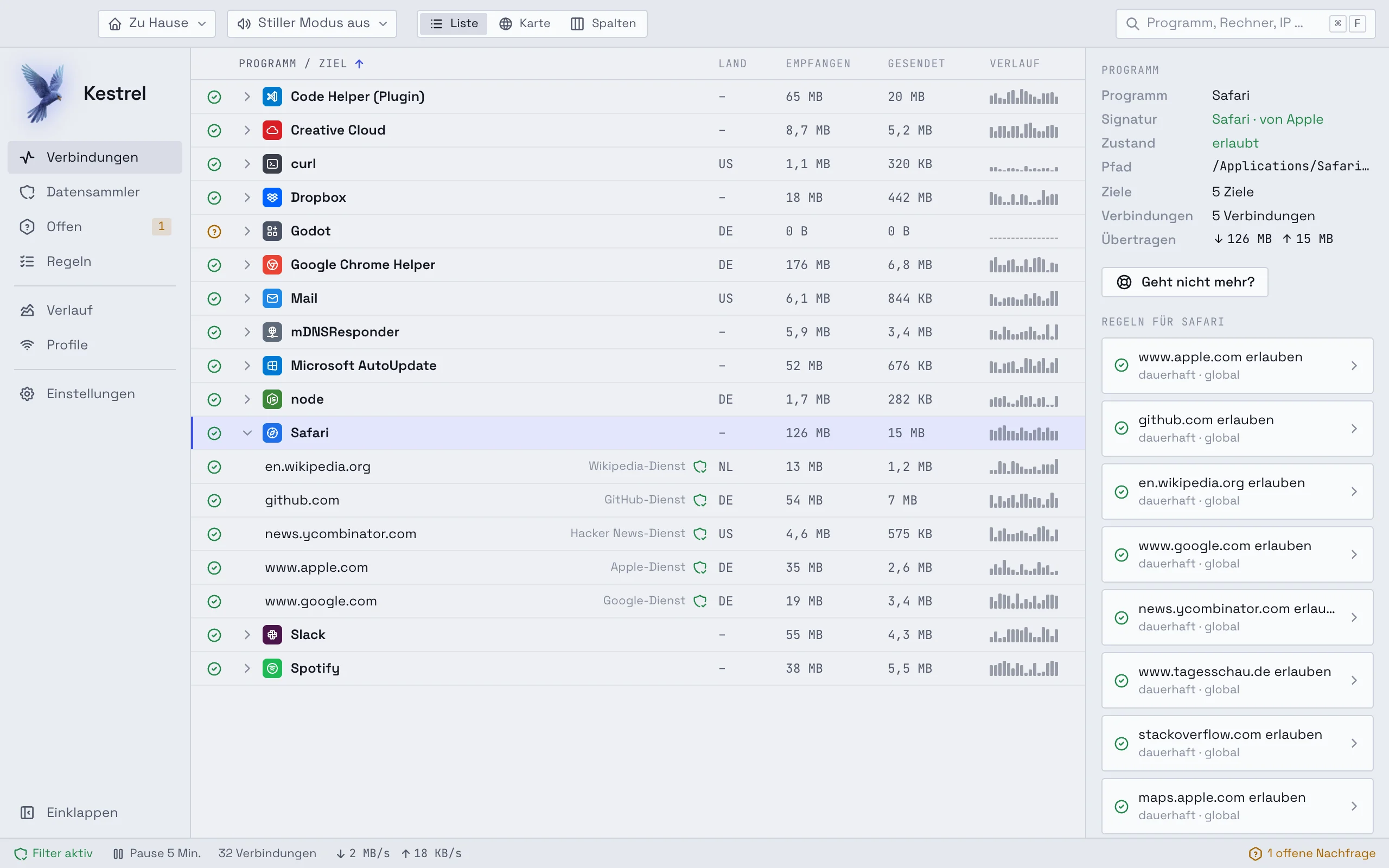Screen dimensions: 1389x868
Task: Click the Mail app icon
Action: click(272, 298)
